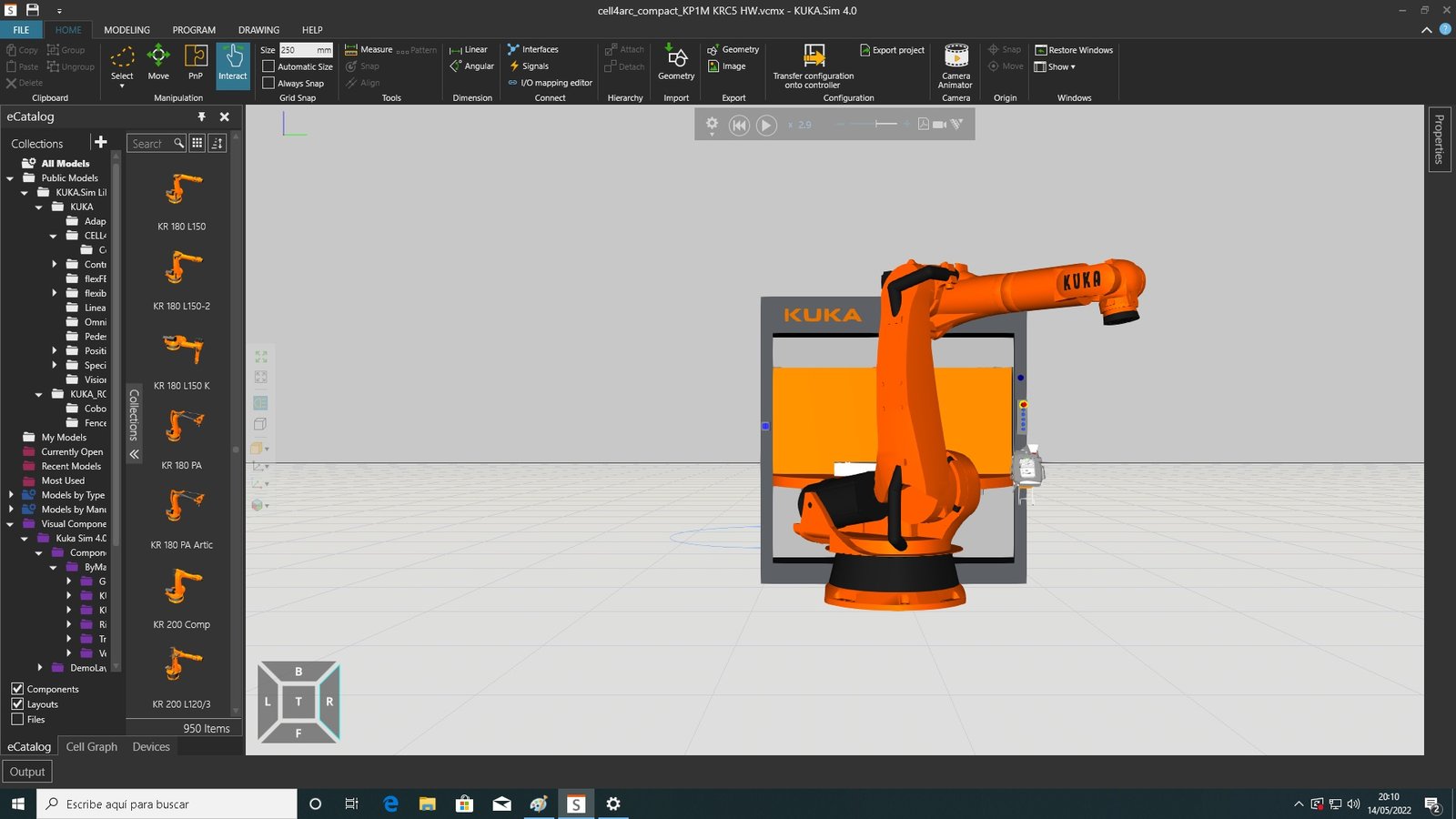
Task: Open the Interfaces connect editor
Action: pos(533,50)
